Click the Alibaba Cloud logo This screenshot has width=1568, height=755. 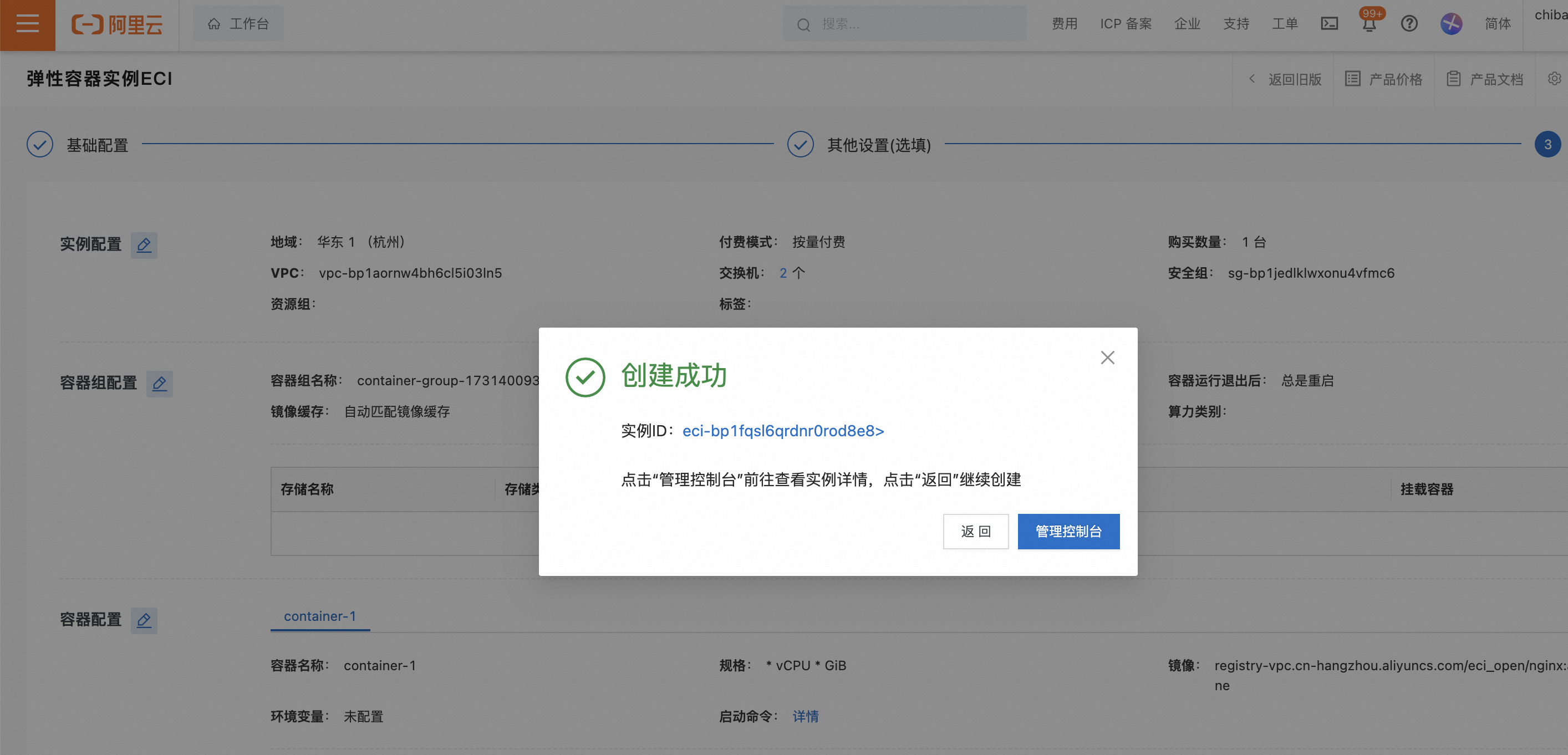coord(117,25)
